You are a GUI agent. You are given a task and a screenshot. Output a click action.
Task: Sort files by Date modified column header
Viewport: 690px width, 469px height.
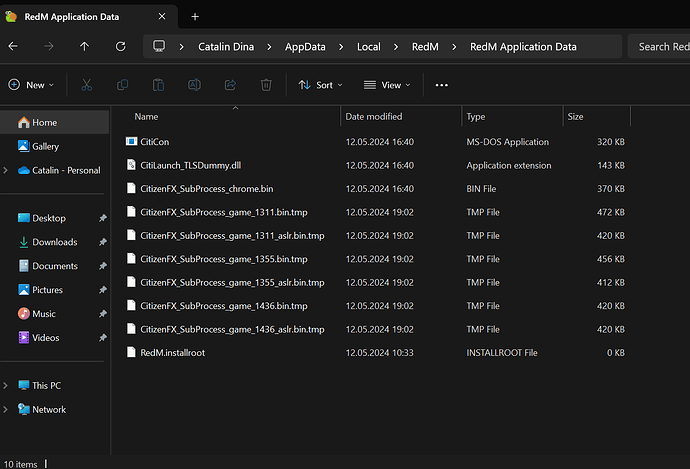(x=374, y=117)
